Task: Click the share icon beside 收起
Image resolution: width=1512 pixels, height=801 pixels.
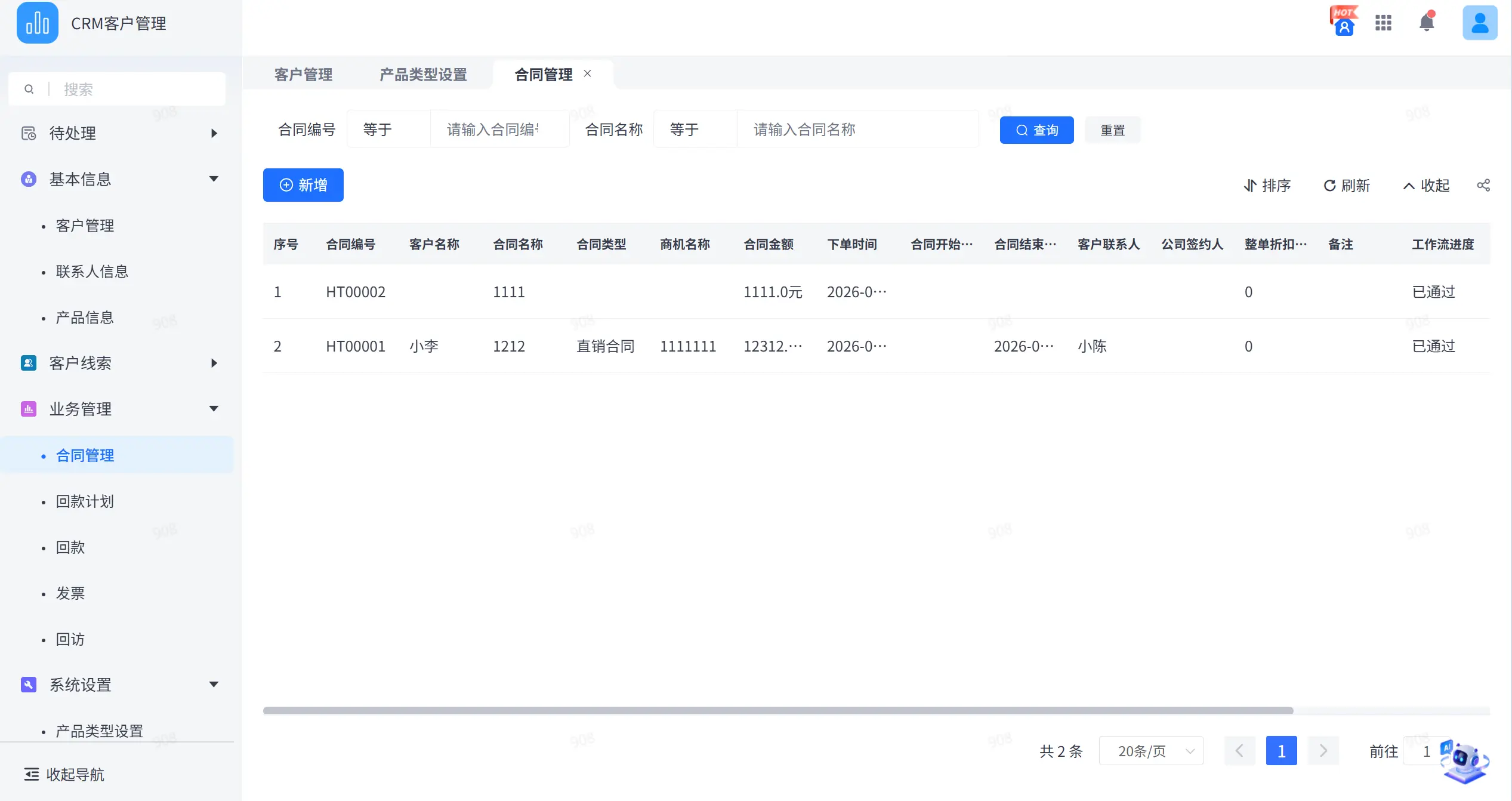Action: [x=1483, y=186]
